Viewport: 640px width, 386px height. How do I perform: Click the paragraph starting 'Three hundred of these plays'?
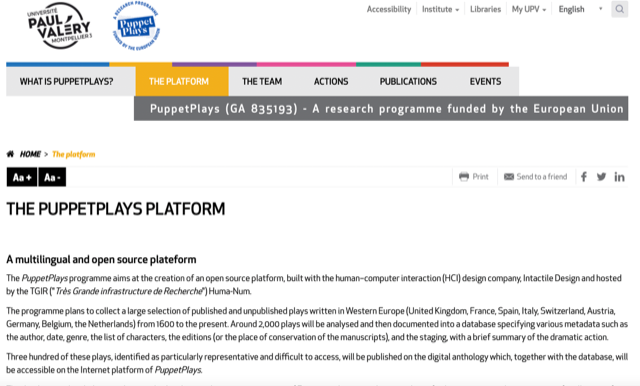317,363
